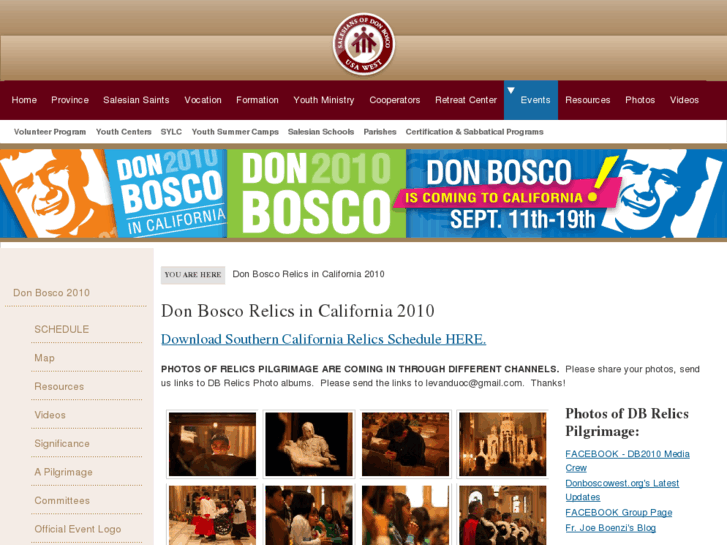Open thumbnail of the illuminated altar
Screen dimensions: 727x545
[x=503, y=444]
